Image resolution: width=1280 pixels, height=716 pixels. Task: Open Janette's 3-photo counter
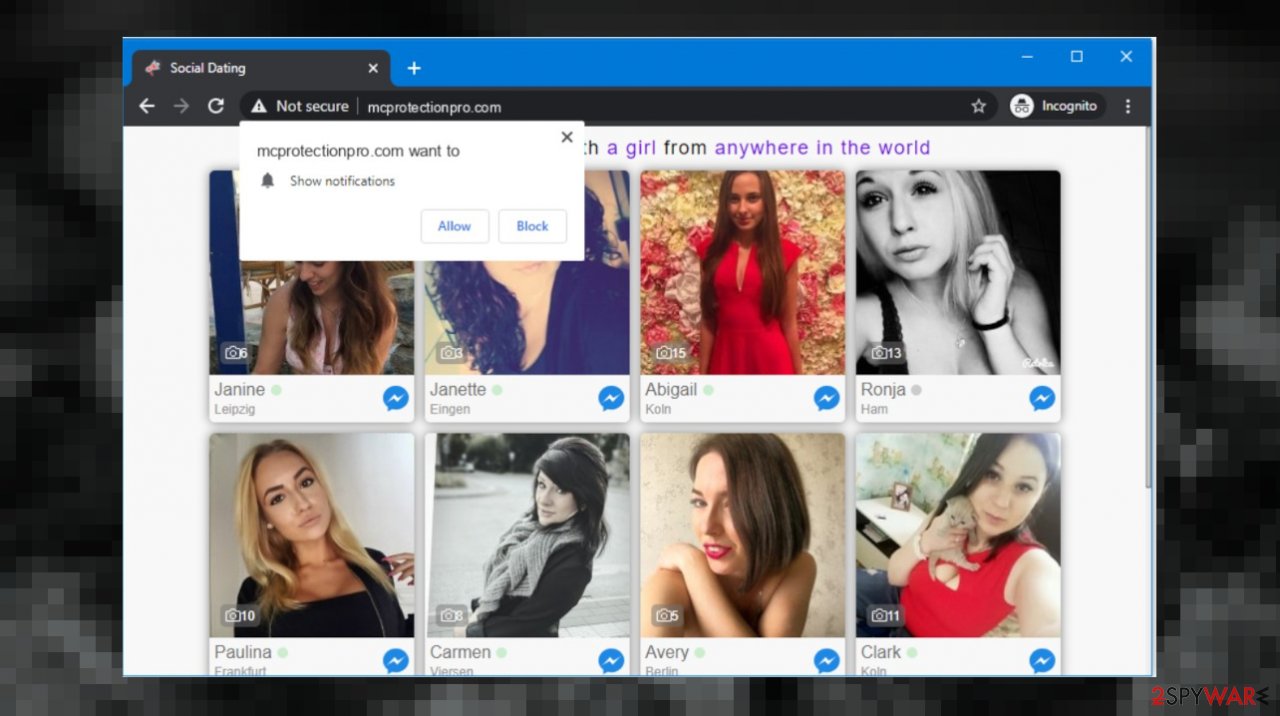(452, 353)
